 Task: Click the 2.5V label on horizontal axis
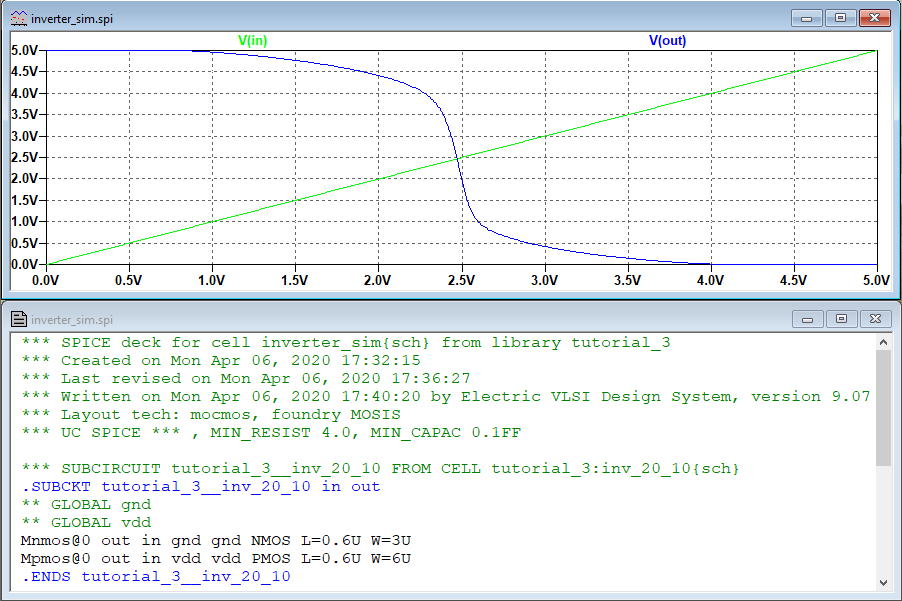(x=461, y=281)
